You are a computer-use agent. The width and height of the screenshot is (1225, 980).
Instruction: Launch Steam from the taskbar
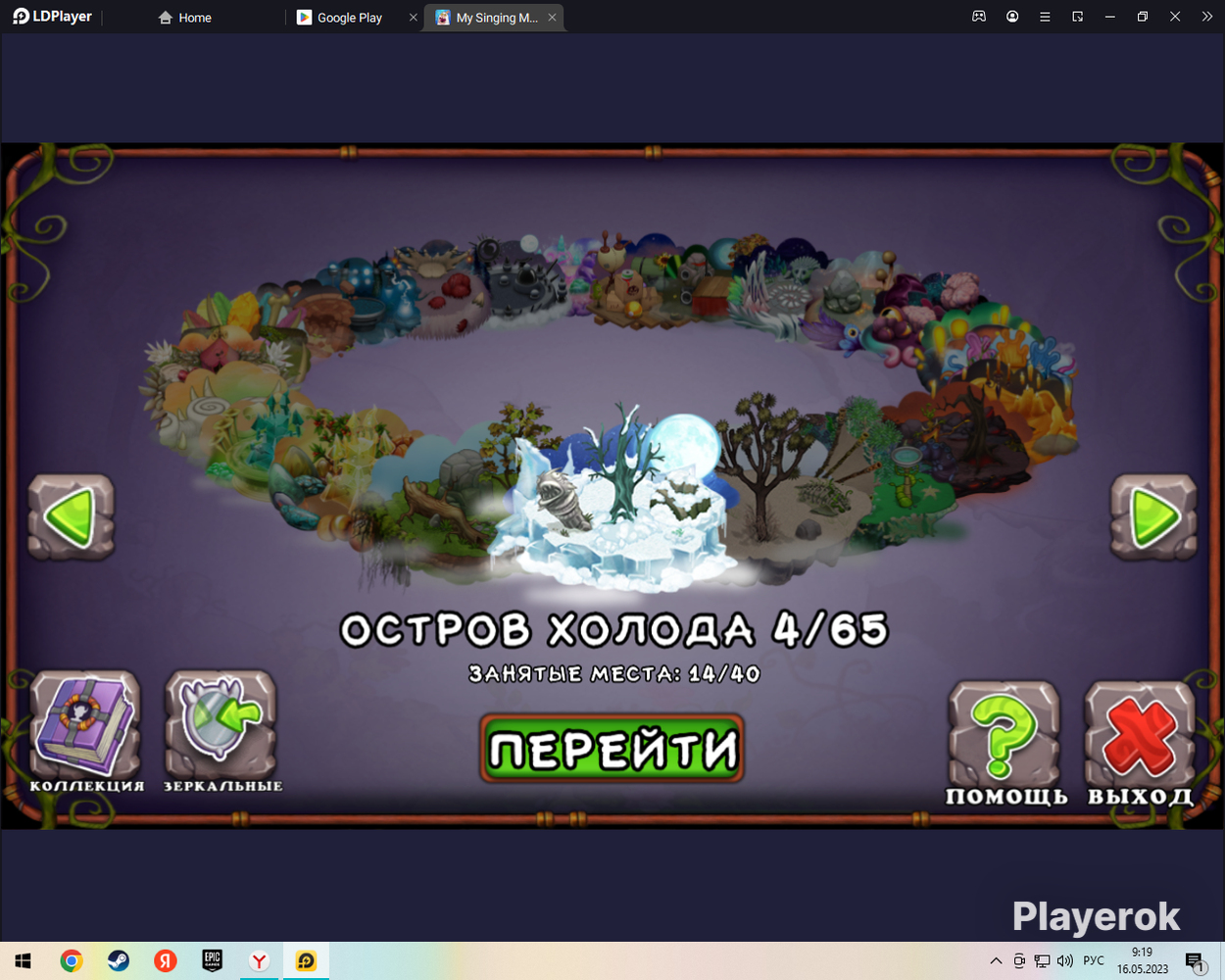tap(118, 961)
